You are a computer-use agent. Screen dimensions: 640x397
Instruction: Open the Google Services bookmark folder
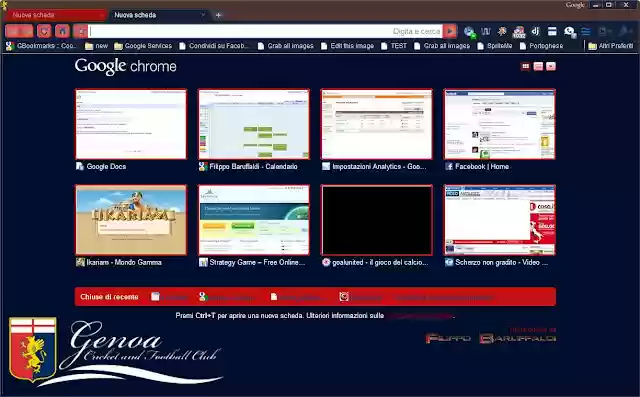143,46
